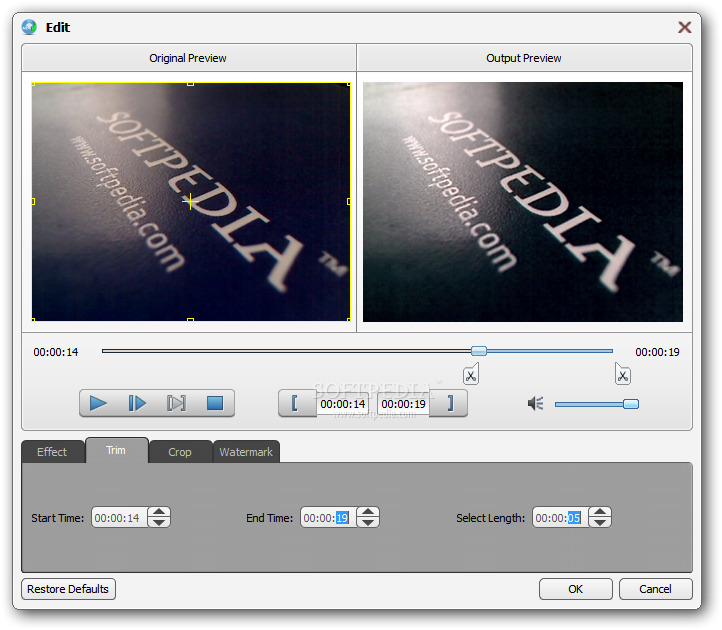Screen dimensions: 722x630
Task: Click the play-selection bracket icon
Action: [x=176, y=403]
